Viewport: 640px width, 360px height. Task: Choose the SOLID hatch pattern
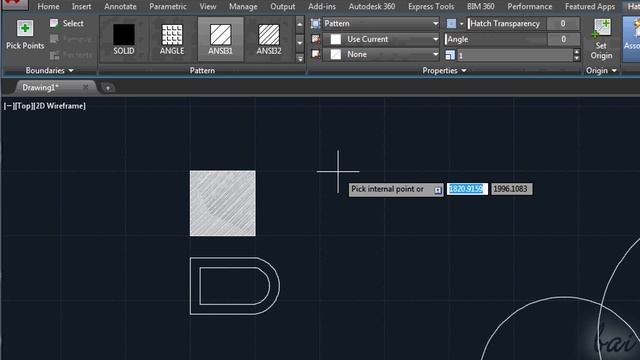click(x=124, y=39)
